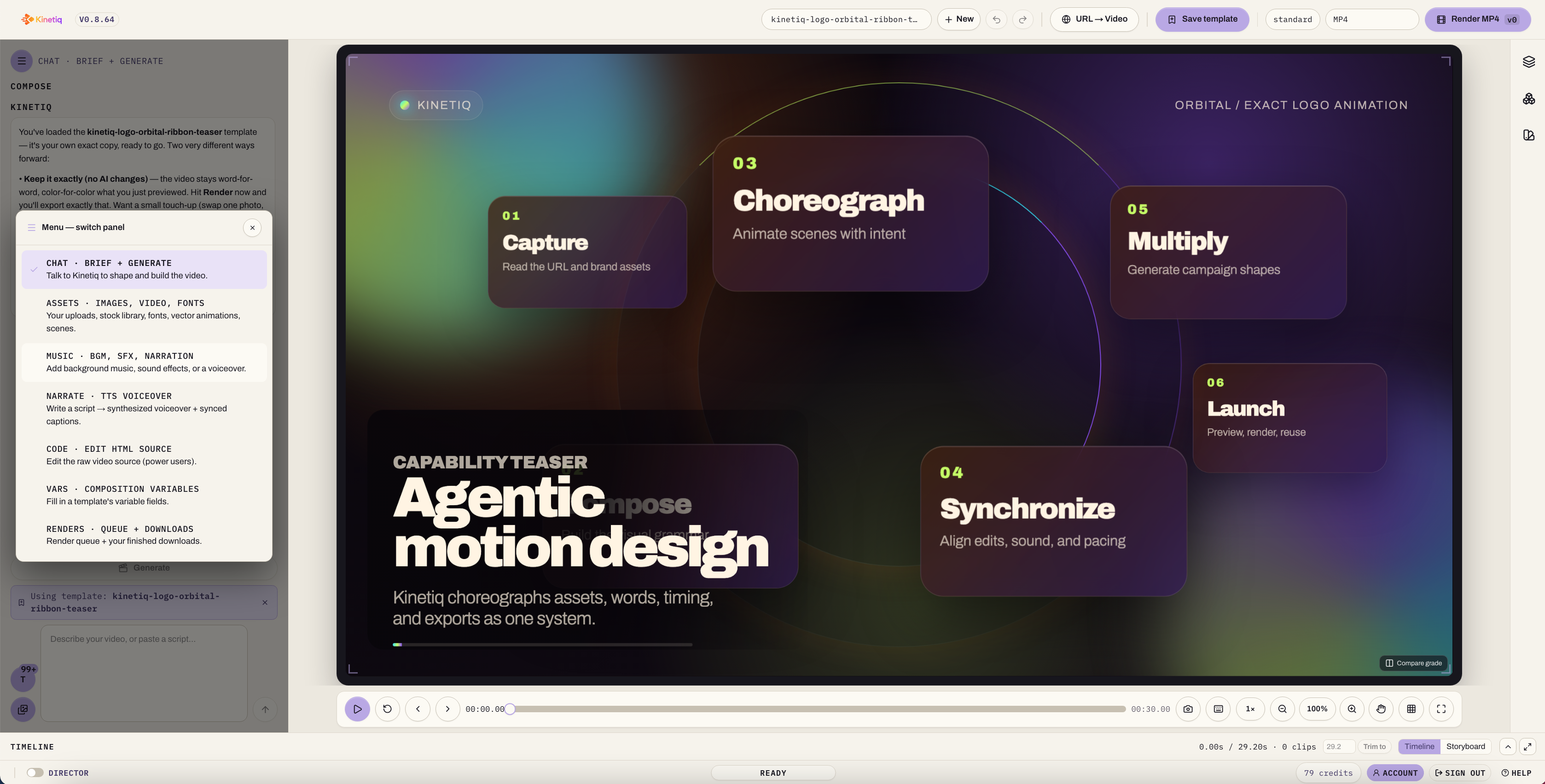
Task: Open the standard quality dropdown
Action: point(1293,20)
